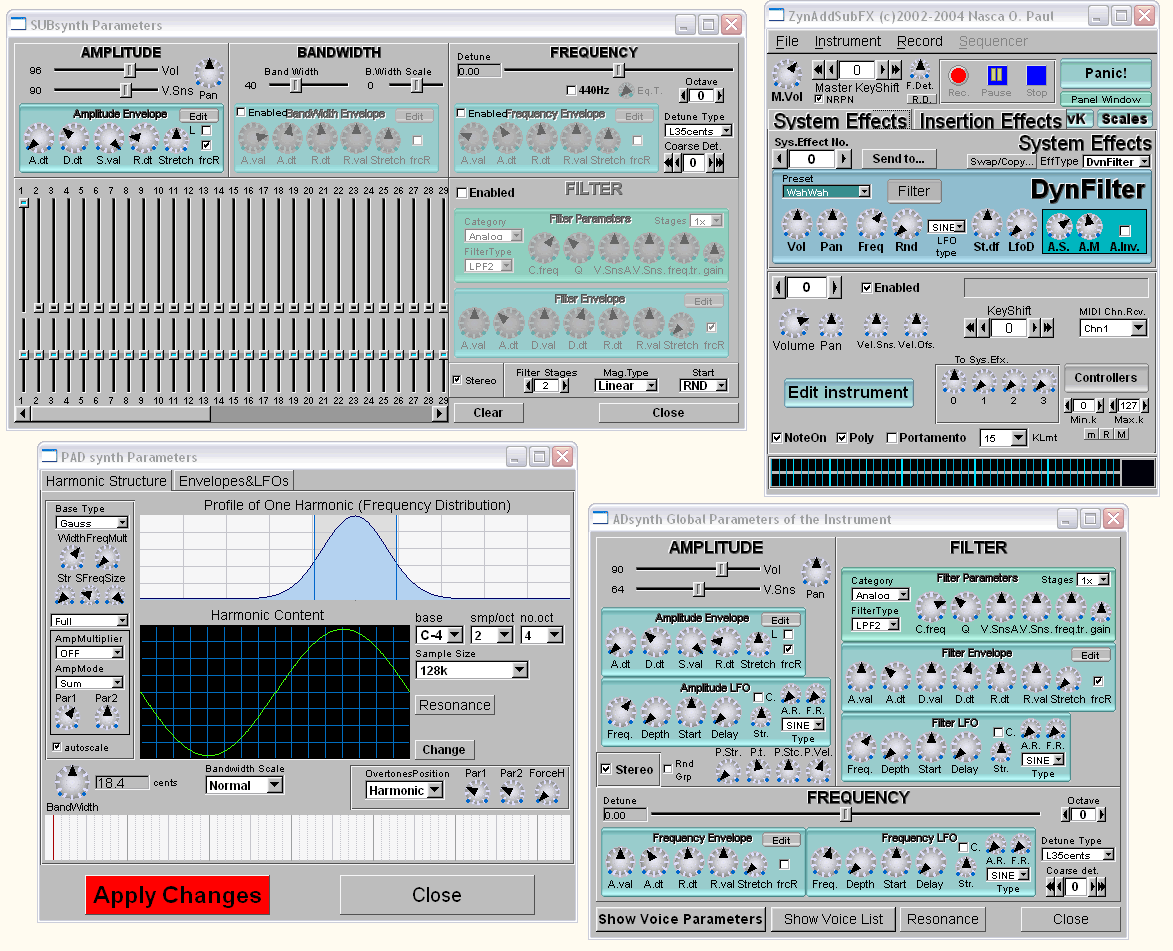
Task: Click the DynFilter LfoD knob
Action: point(1021,224)
